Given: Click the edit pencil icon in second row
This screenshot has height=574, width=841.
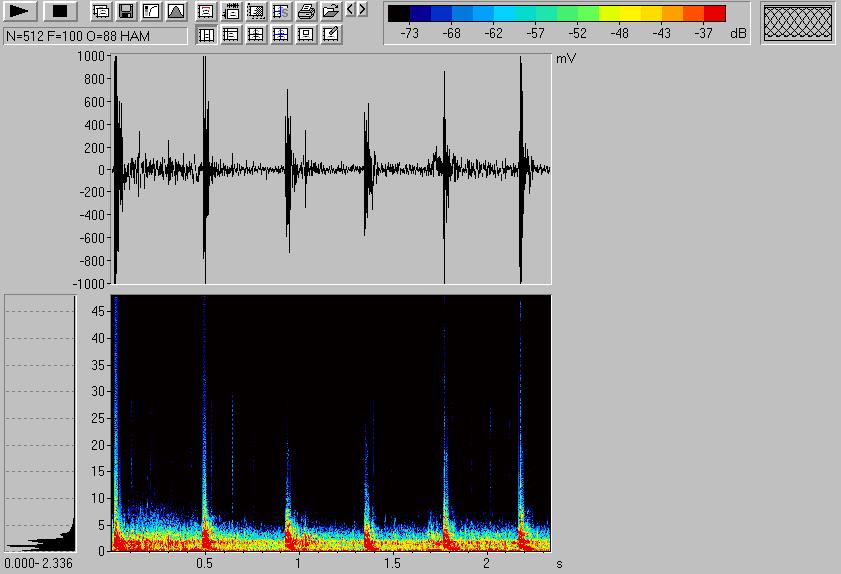Looking at the screenshot, I should click(331, 35).
